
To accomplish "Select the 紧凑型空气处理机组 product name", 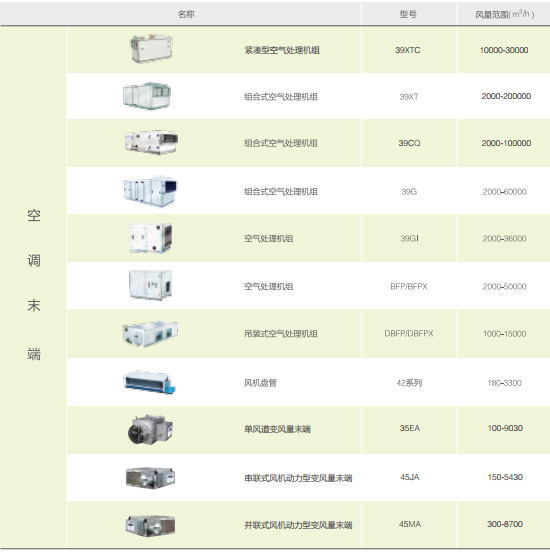I will coord(282,50).
